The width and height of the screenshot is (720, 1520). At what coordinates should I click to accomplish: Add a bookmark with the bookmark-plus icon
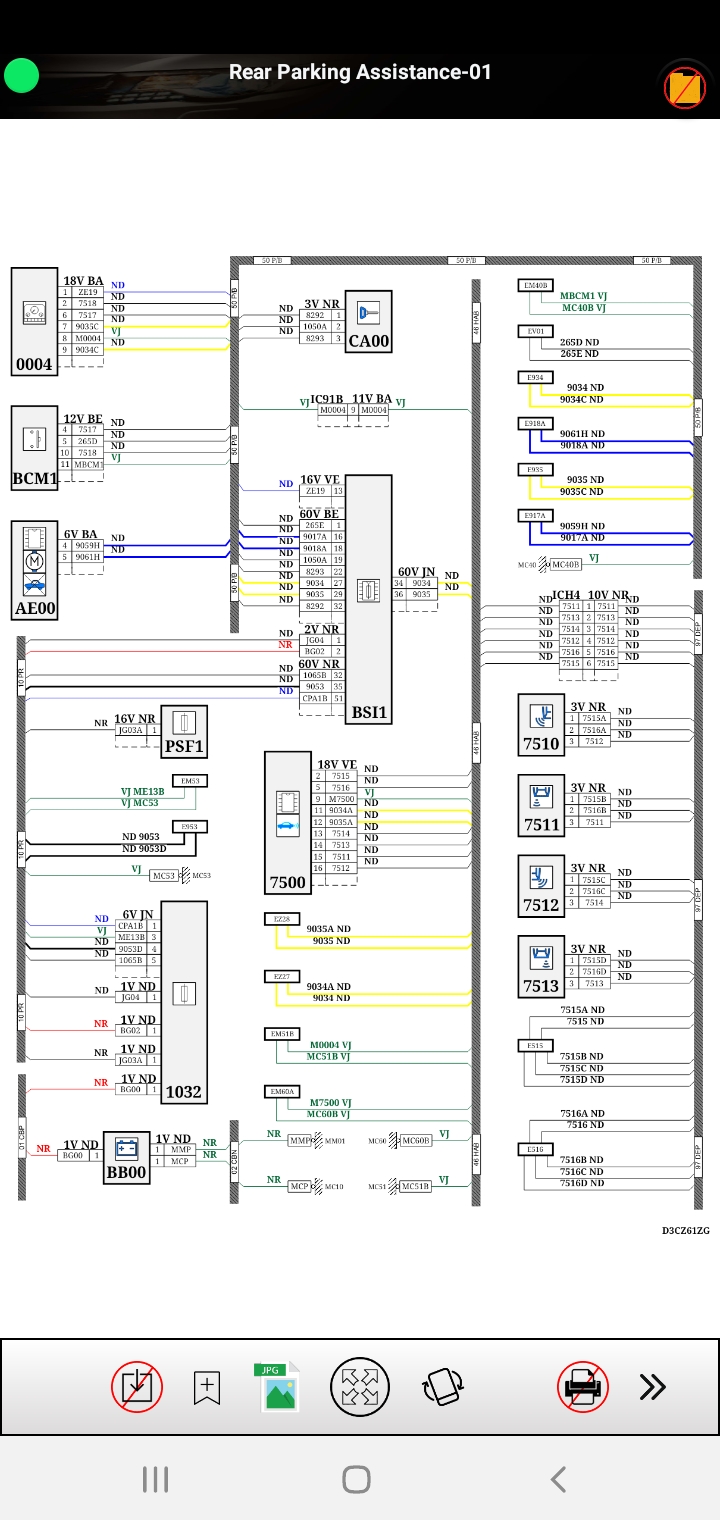[207, 1387]
